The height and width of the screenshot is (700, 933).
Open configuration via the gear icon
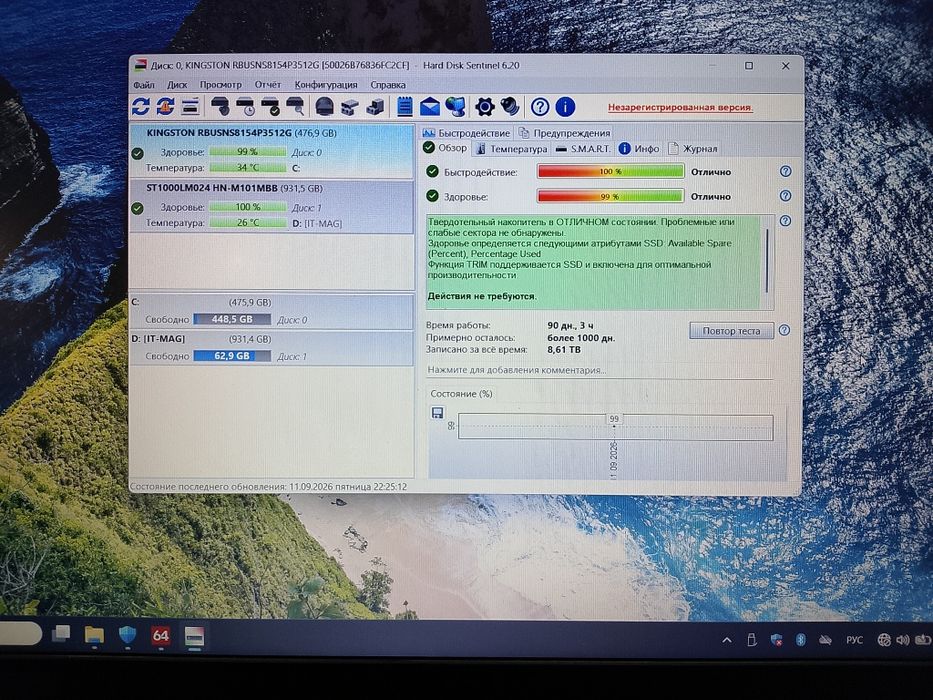click(x=484, y=107)
